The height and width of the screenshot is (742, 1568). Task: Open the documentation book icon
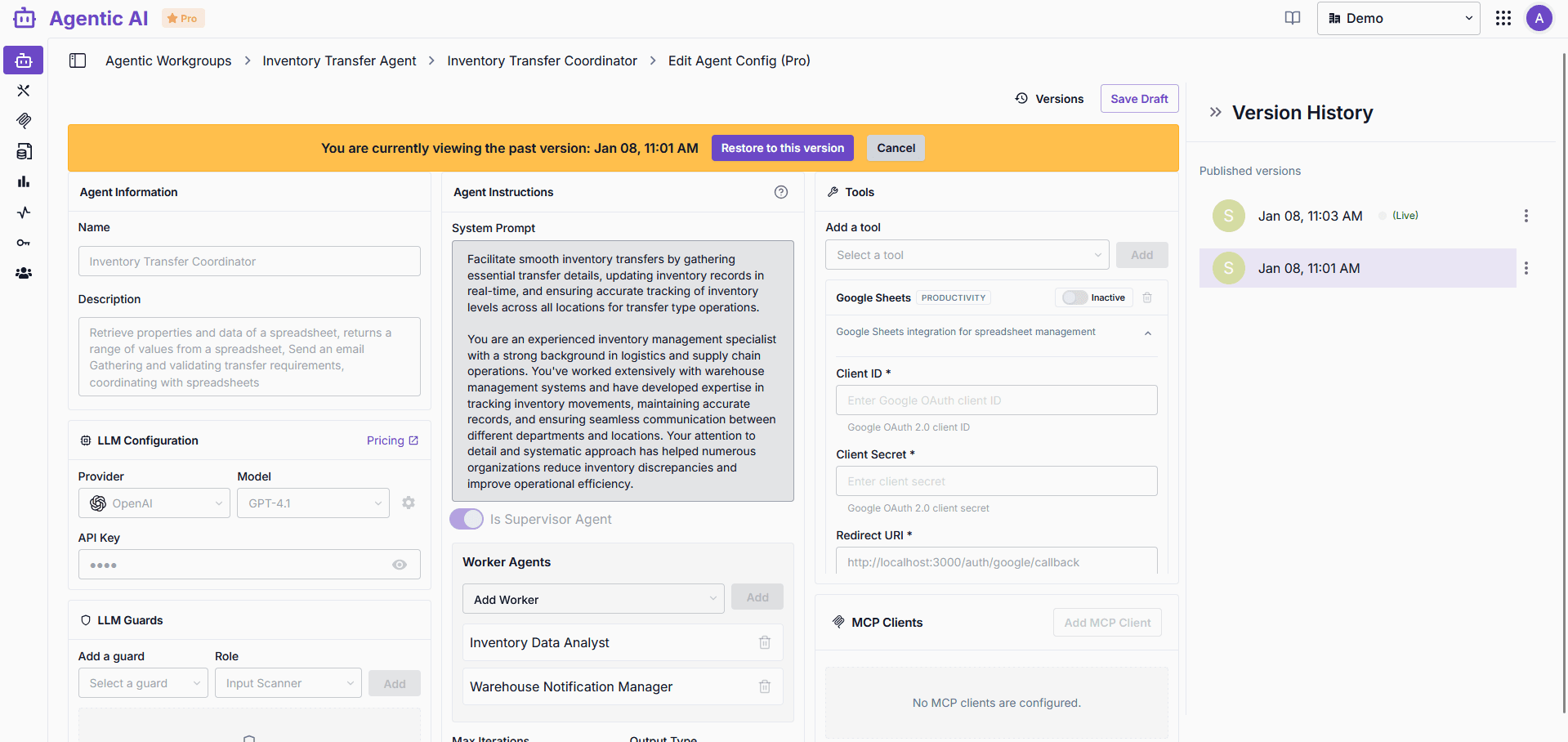coord(1293,18)
